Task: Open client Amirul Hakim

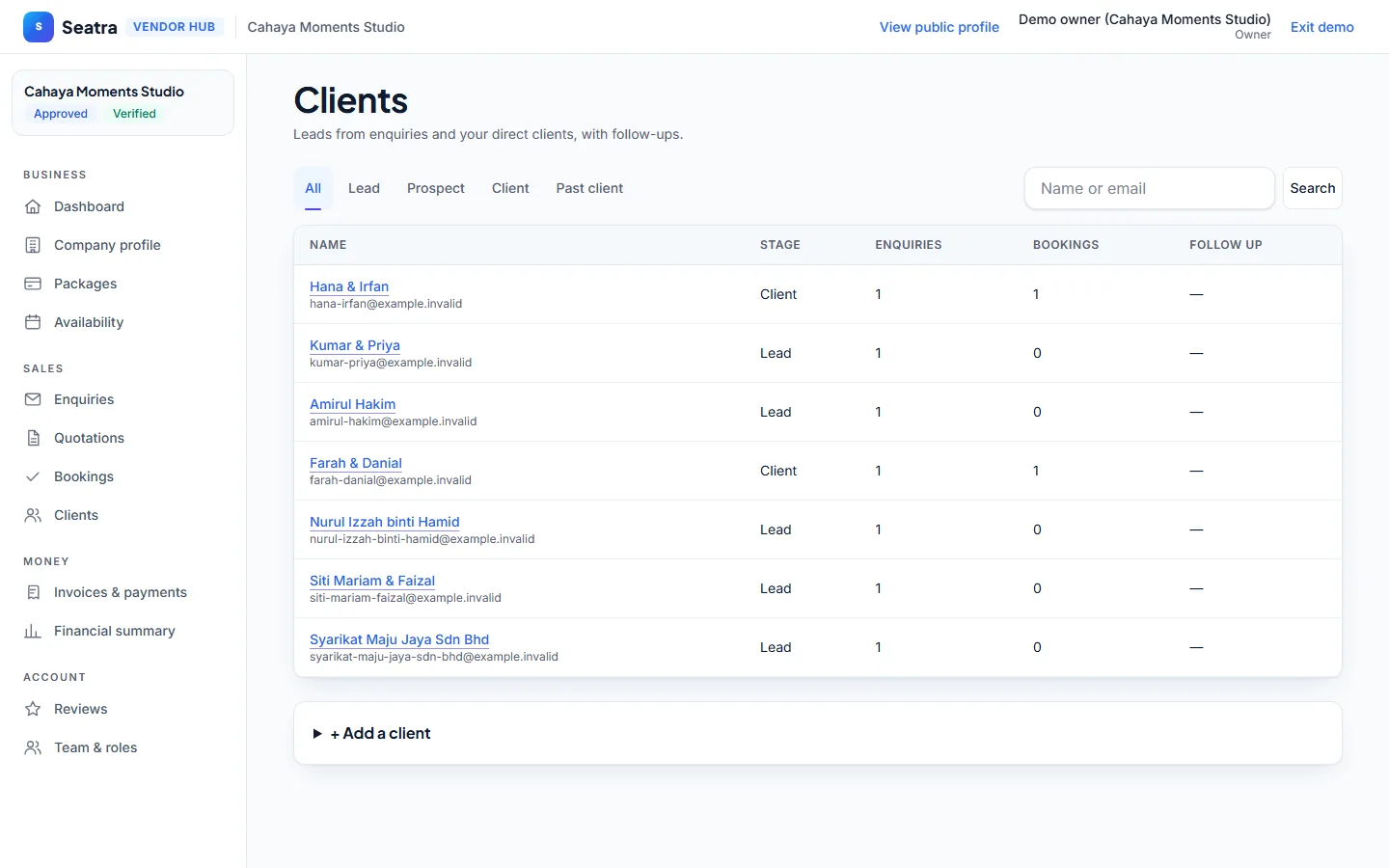Action: click(x=352, y=404)
